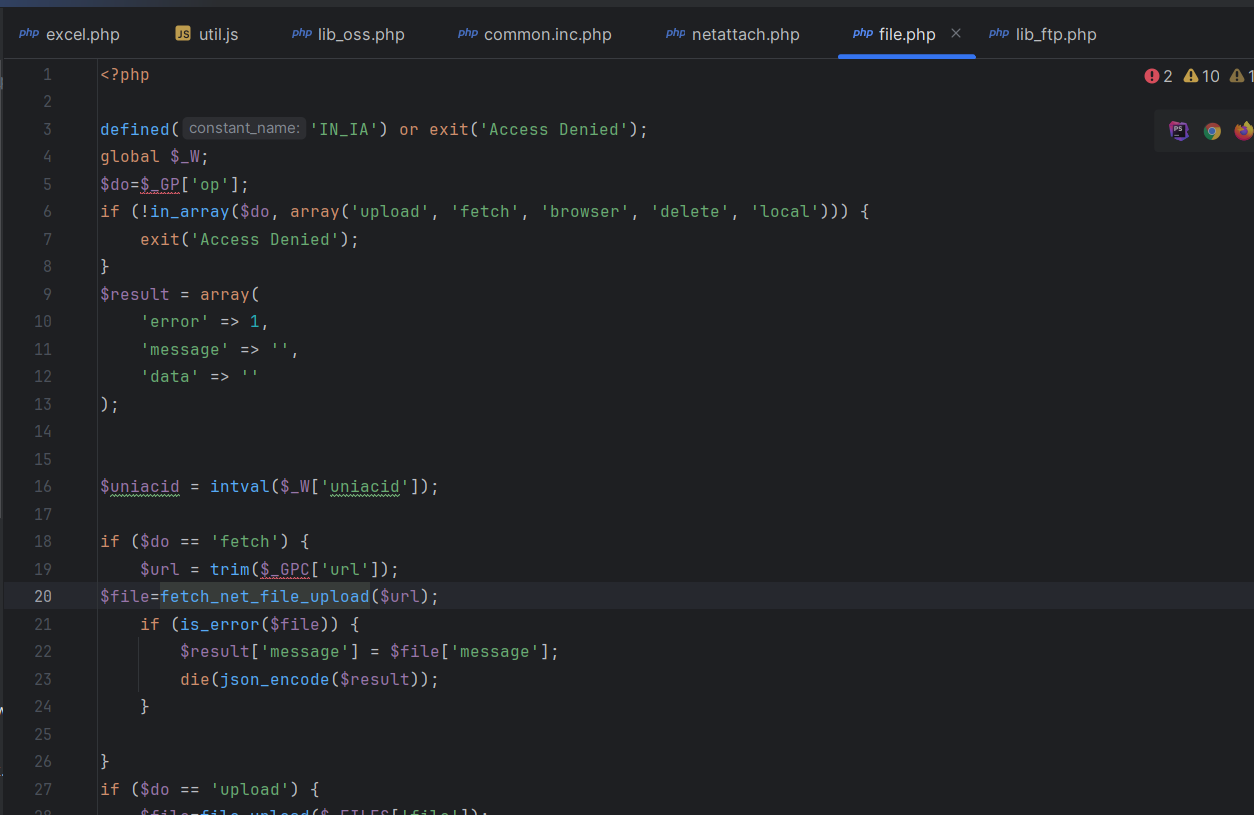Click the global keyword on line 4
The image size is (1254, 815).
pos(130,157)
